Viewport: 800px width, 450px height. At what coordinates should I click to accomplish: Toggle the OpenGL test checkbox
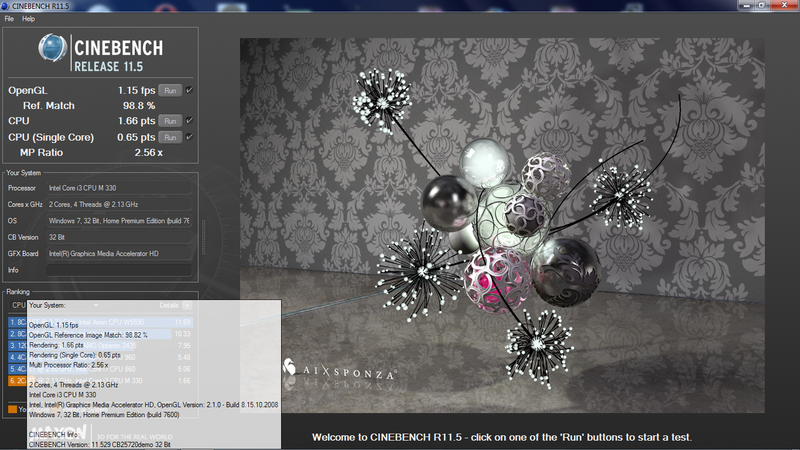pos(189,90)
